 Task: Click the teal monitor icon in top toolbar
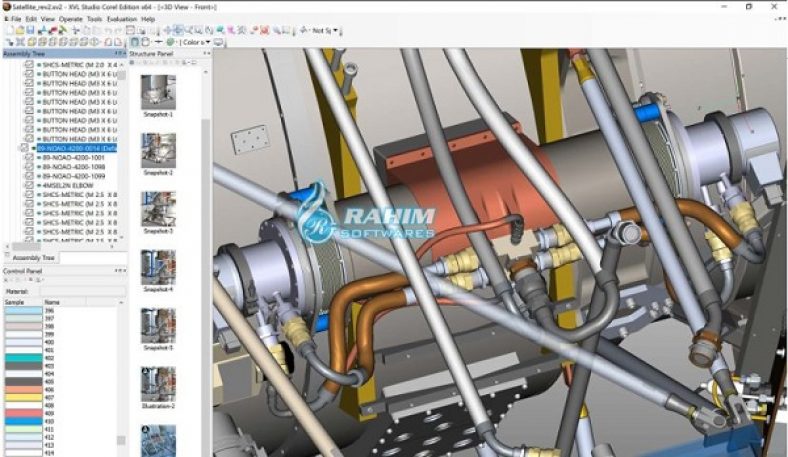coord(220,31)
